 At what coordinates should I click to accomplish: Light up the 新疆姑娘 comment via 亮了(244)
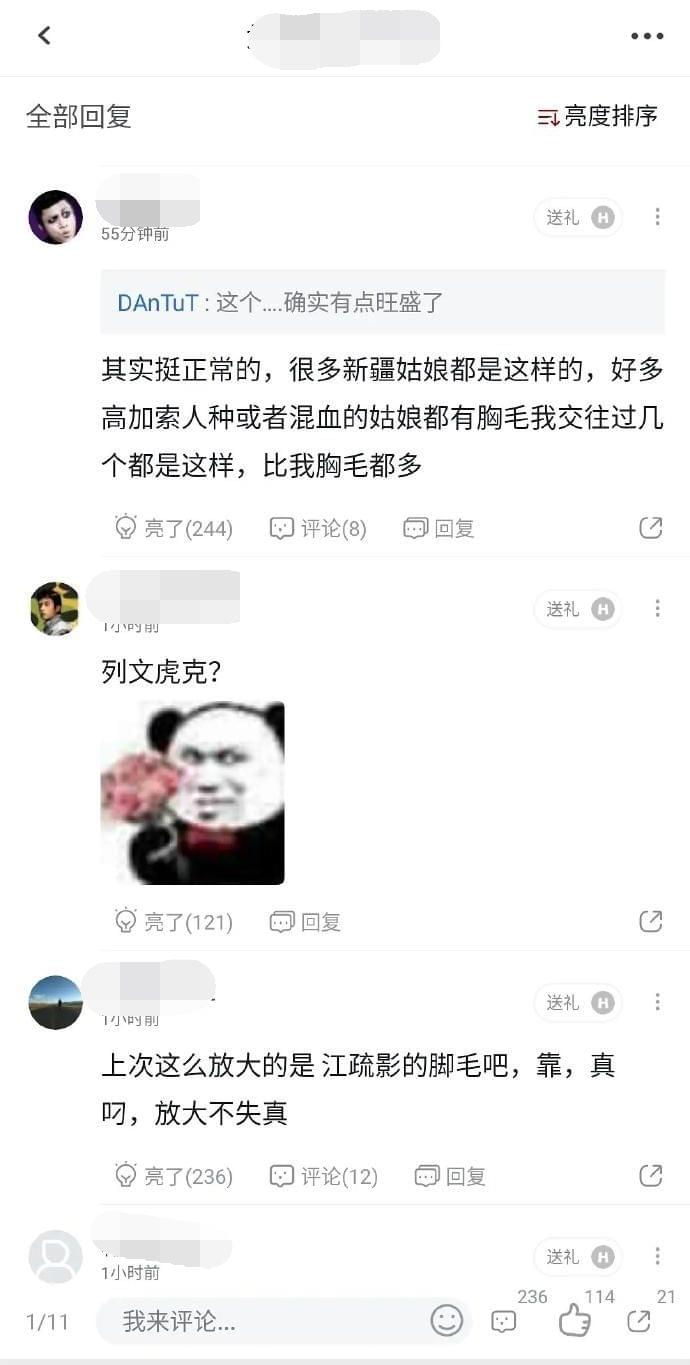pos(174,528)
